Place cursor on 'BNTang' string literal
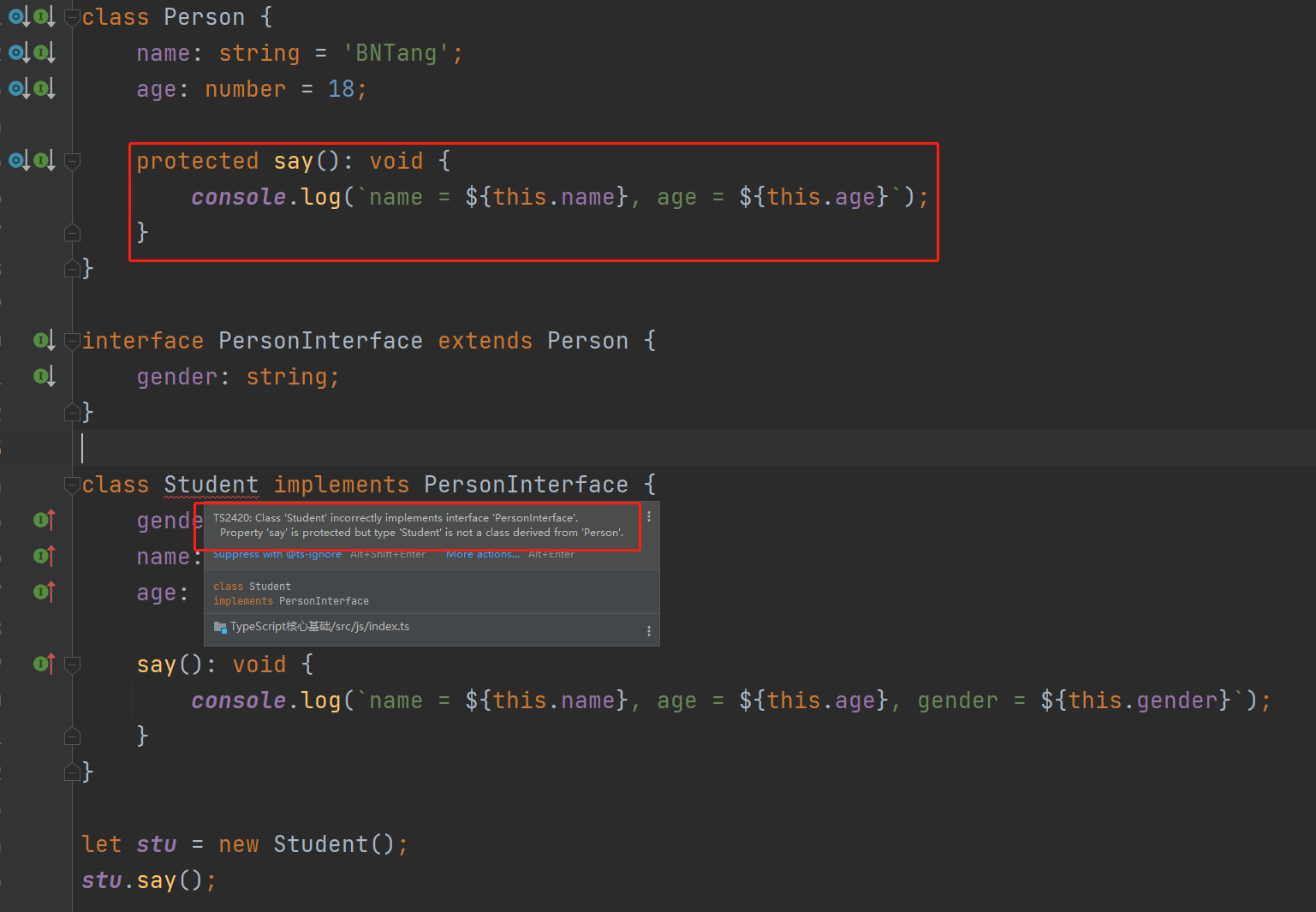This screenshot has height=912, width=1316. click(x=396, y=53)
